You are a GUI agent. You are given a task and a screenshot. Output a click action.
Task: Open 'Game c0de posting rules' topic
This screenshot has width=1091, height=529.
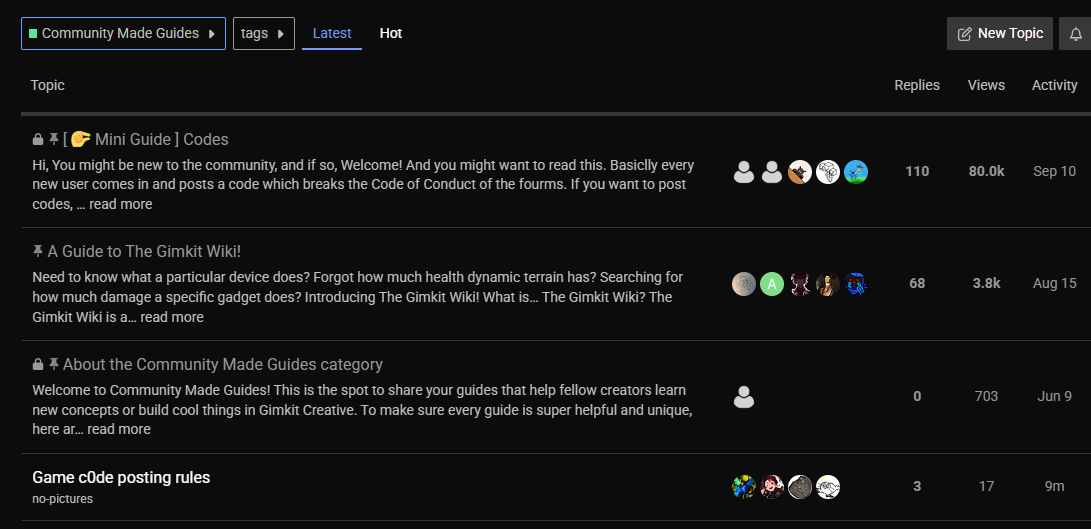pyautogui.click(x=121, y=478)
